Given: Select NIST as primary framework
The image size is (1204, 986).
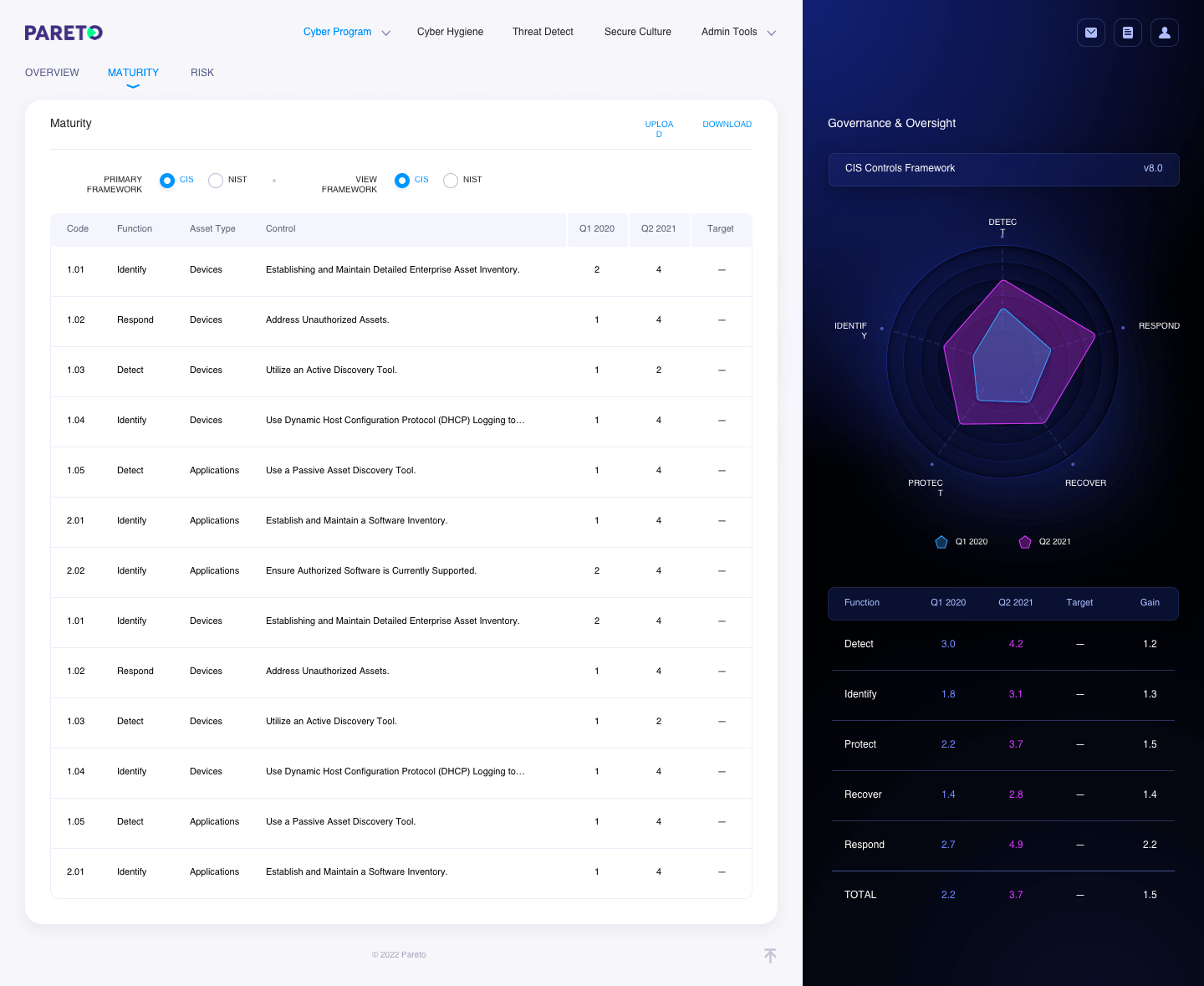Looking at the screenshot, I should pyautogui.click(x=216, y=181).
